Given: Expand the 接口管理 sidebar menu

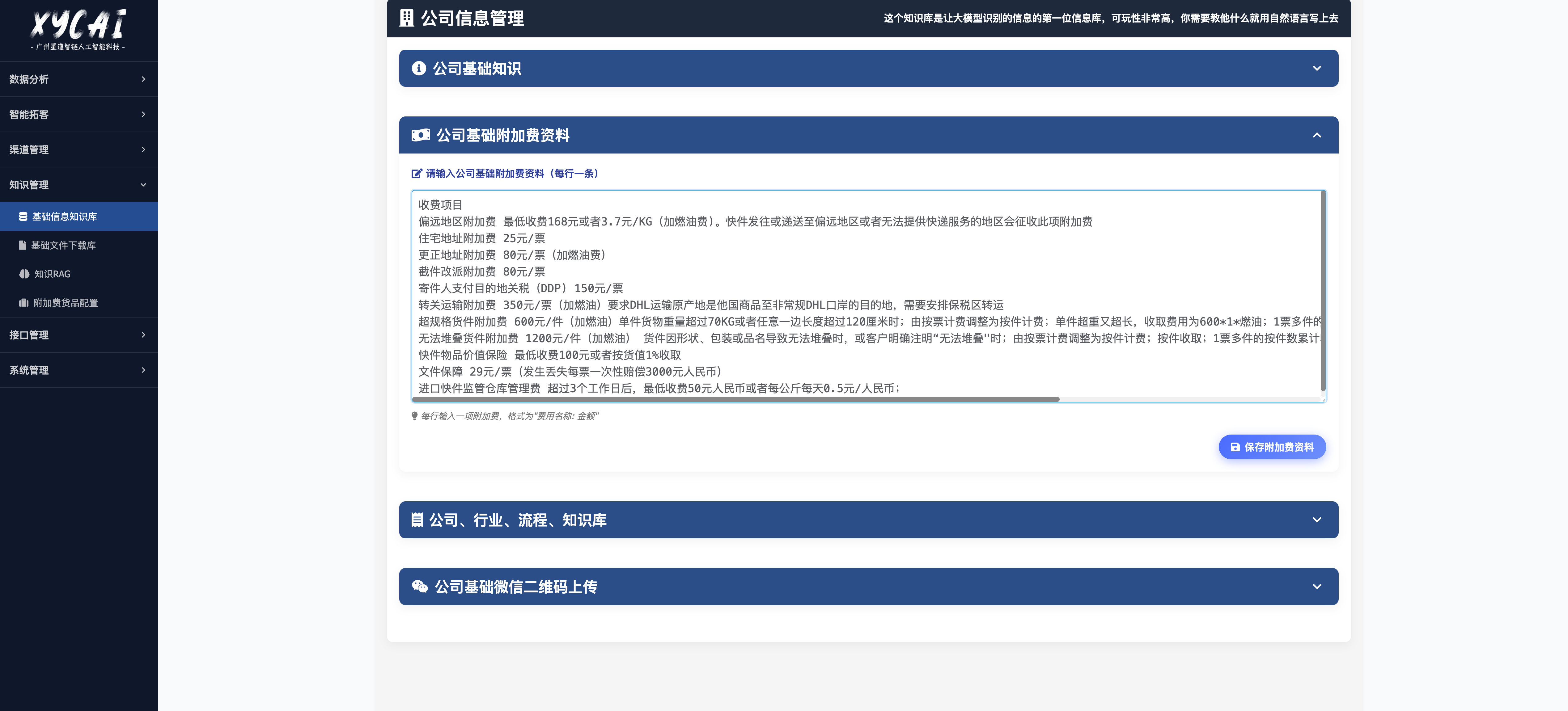Looking at the screenshot, I should (x=79, y=335).
